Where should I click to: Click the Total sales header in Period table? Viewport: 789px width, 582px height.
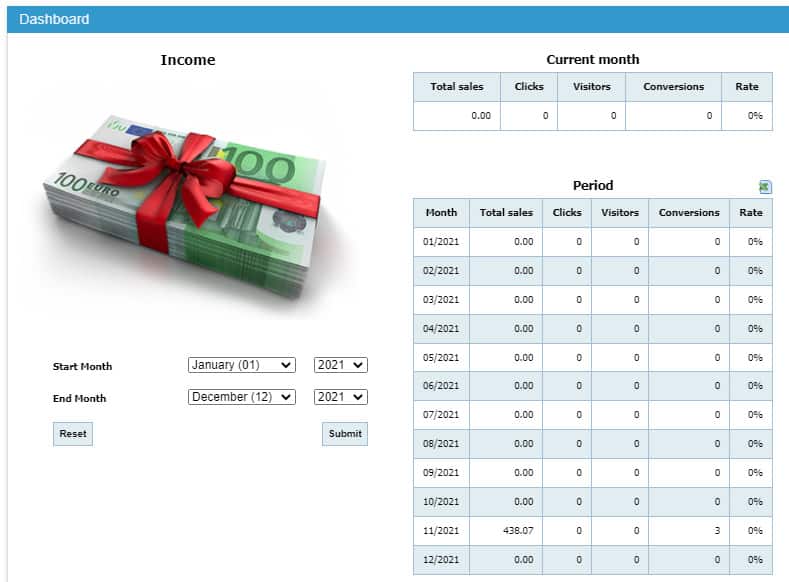(506, 213)
